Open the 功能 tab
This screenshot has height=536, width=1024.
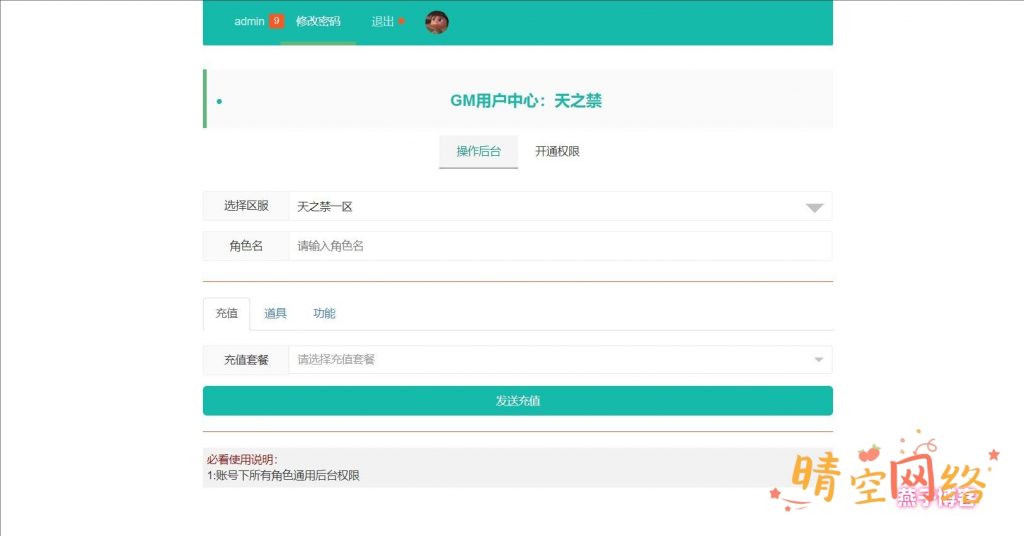coord(324,314)
